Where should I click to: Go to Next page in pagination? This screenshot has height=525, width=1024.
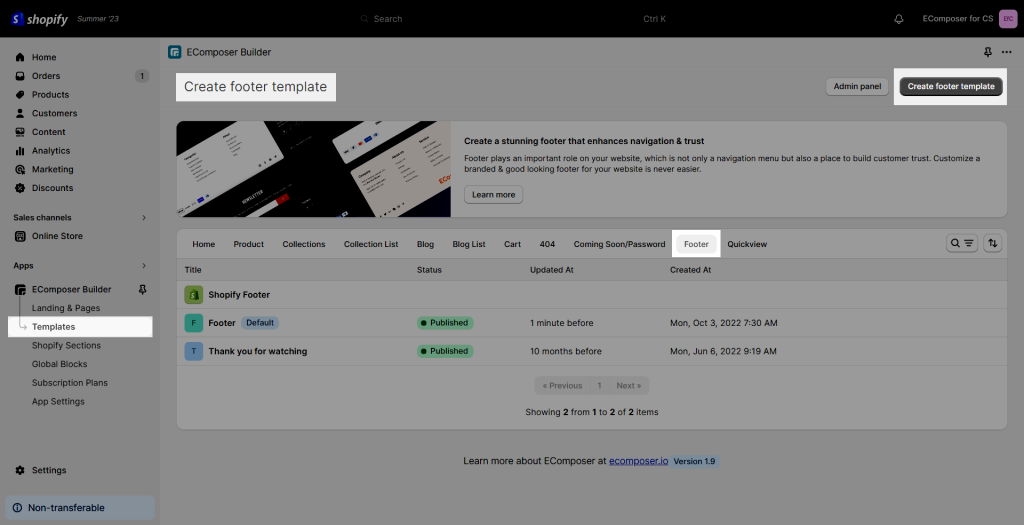coord(628,385)
